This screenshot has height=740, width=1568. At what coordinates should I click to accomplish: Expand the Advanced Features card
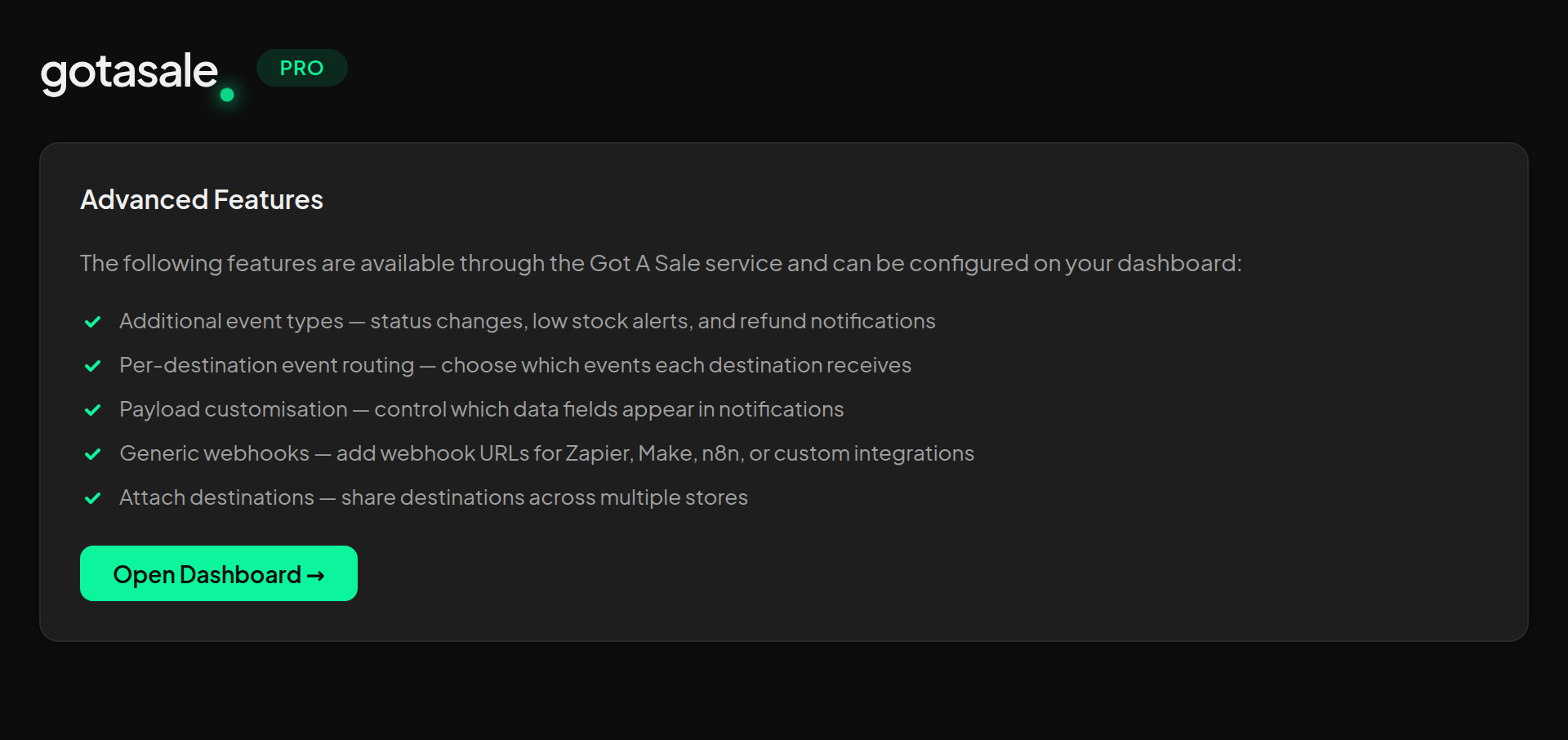pos(784,390)
